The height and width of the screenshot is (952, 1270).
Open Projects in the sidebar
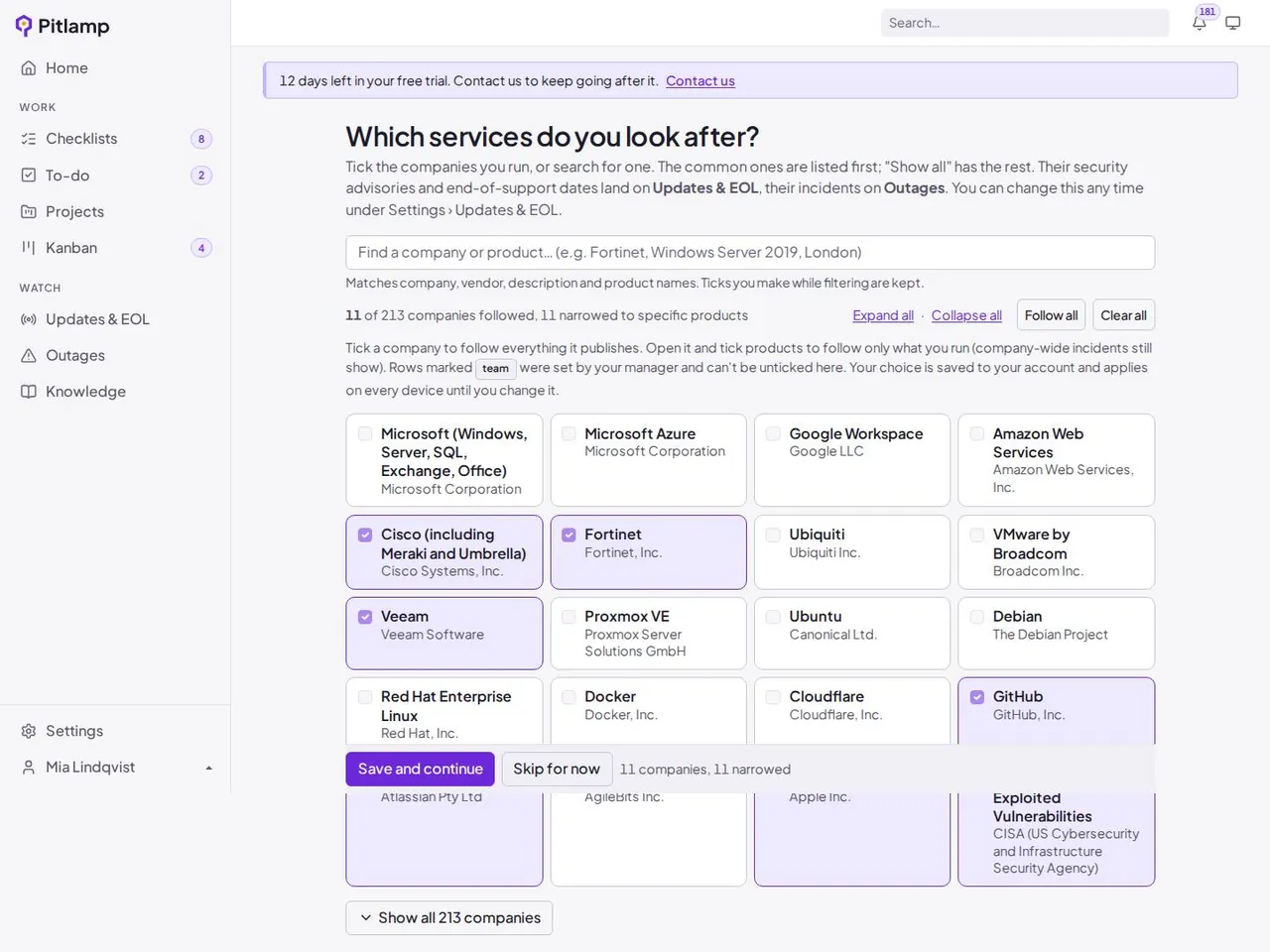115,212
